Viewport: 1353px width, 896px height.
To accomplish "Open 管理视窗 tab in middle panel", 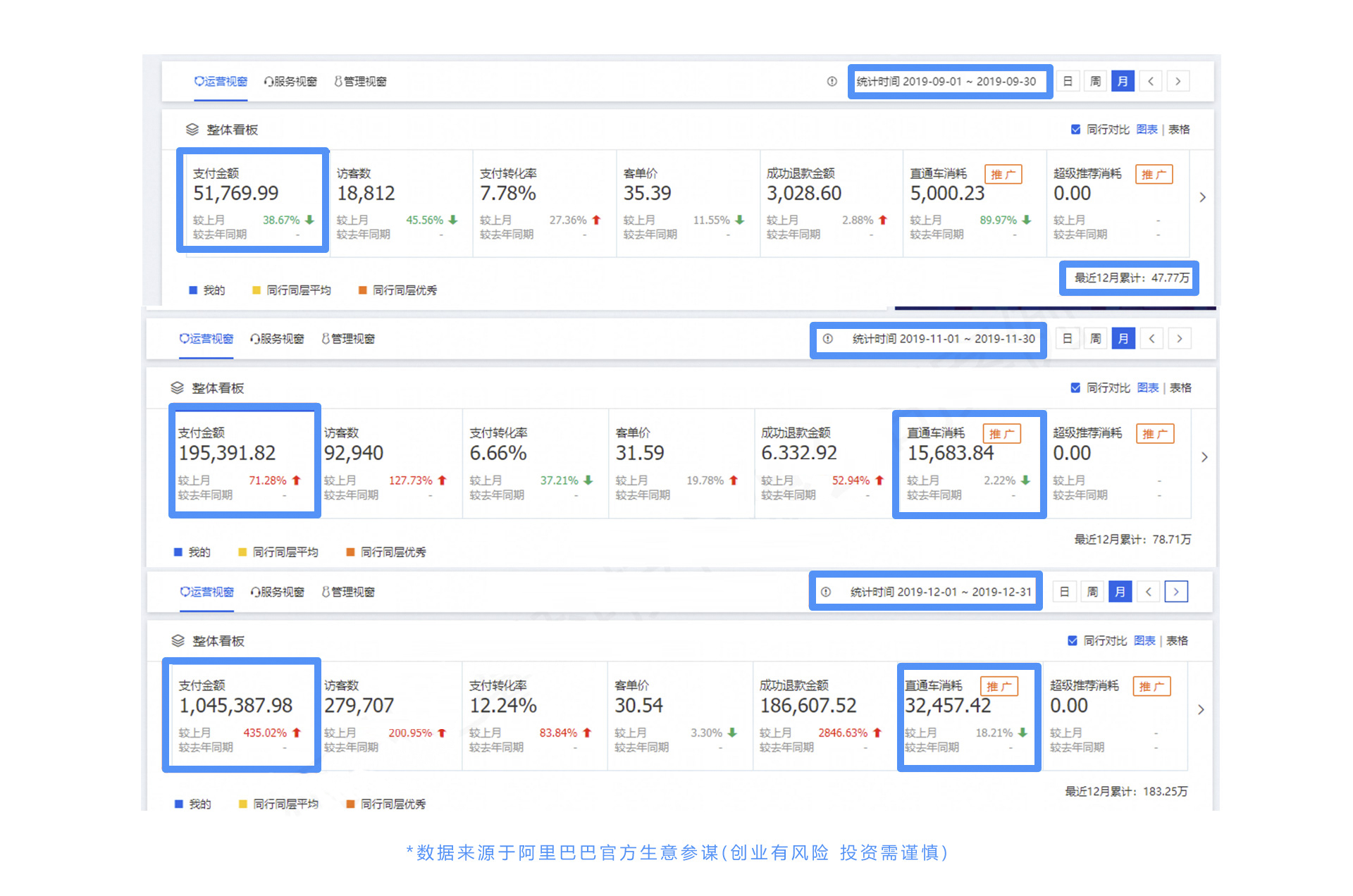I will tap(348, 339).
